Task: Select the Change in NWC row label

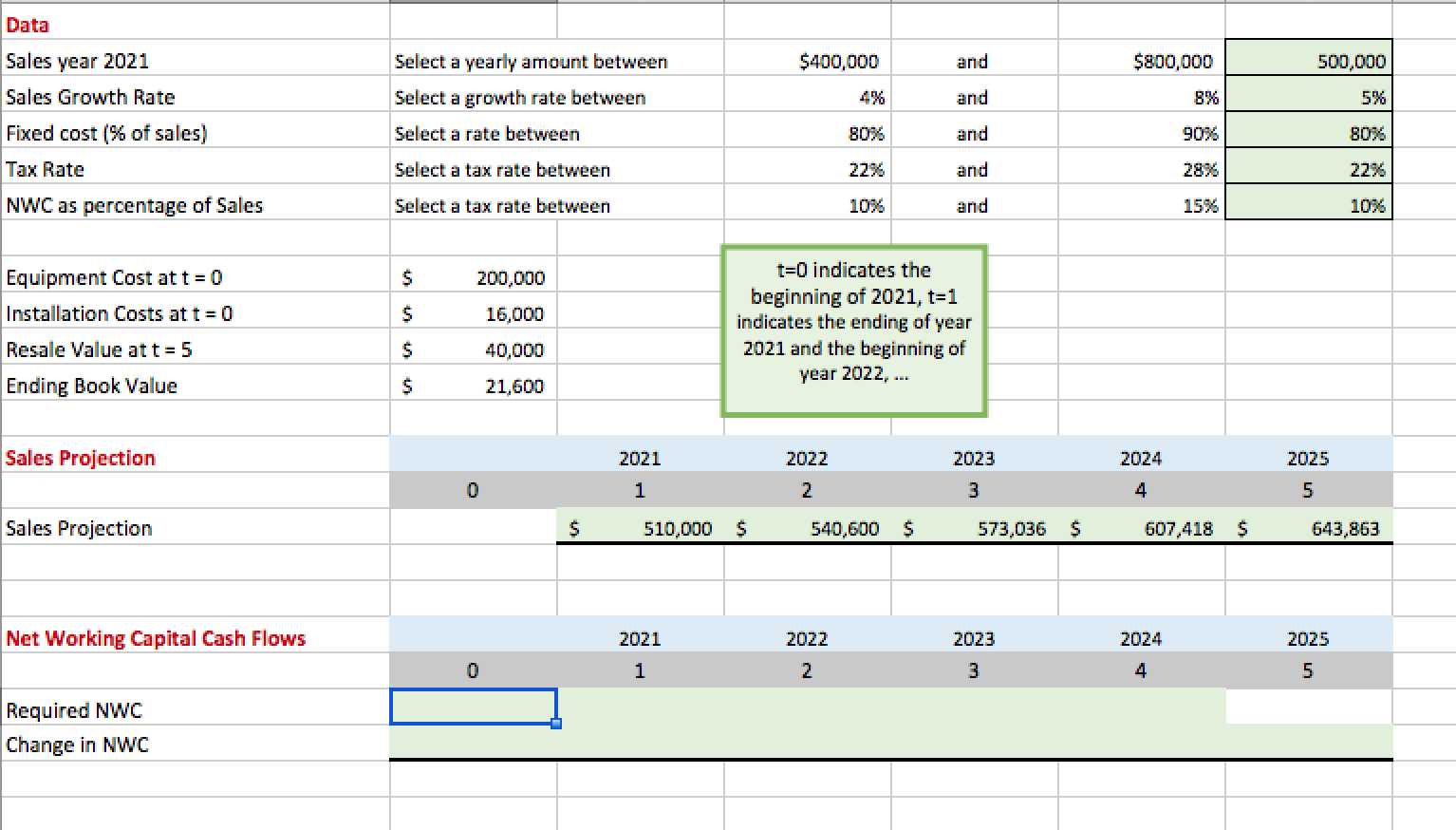Action: pos(77,745)
